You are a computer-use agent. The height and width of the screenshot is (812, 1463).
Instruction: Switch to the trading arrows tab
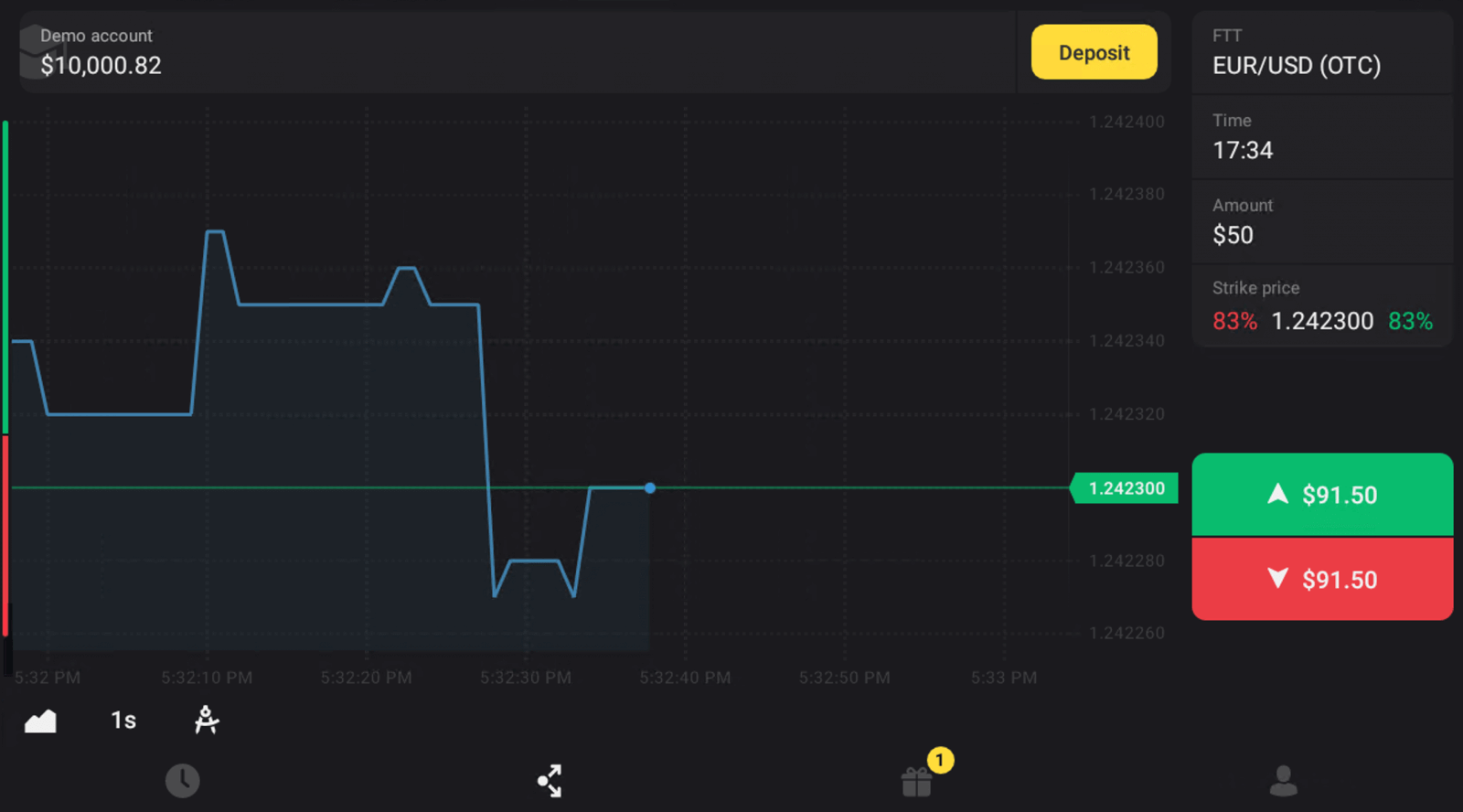[550, 781]
